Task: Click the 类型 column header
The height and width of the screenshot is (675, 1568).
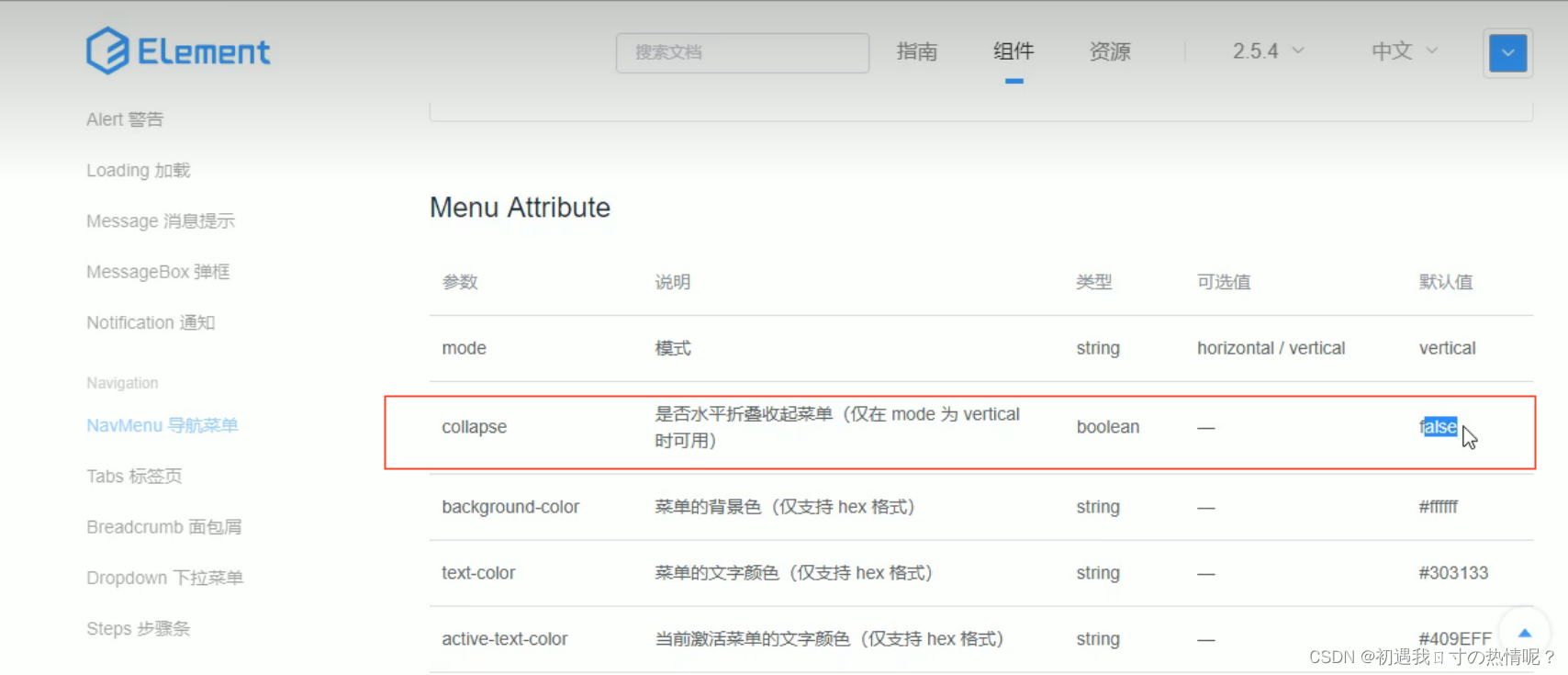Action: (x=1094, y=282)
